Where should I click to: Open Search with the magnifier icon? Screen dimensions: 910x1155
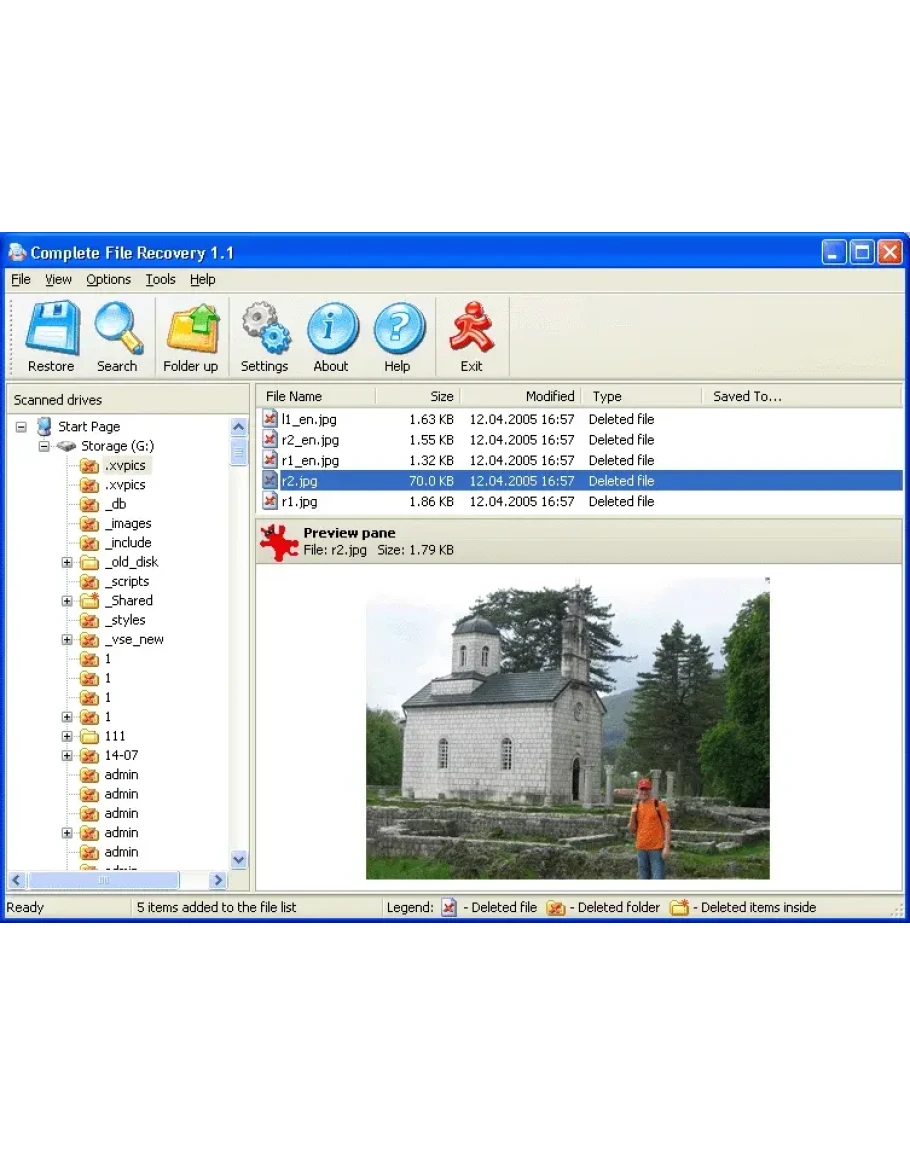click(117, 328)
